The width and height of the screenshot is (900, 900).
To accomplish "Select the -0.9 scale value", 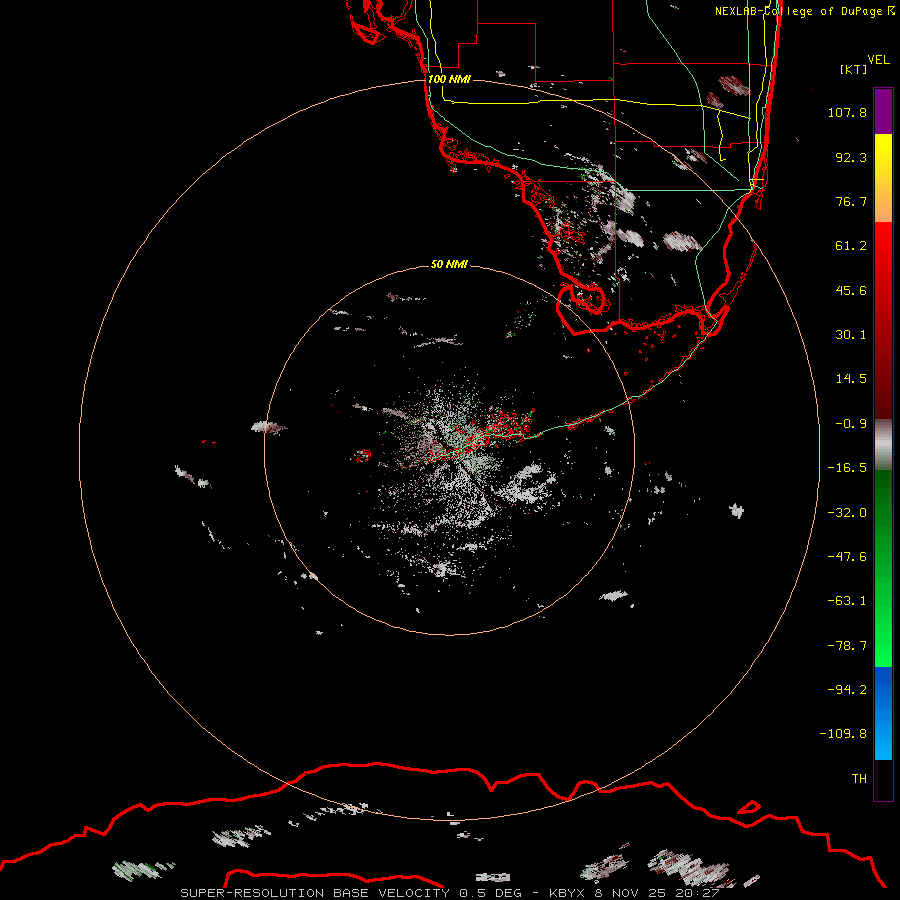I will tap(851, 424).
